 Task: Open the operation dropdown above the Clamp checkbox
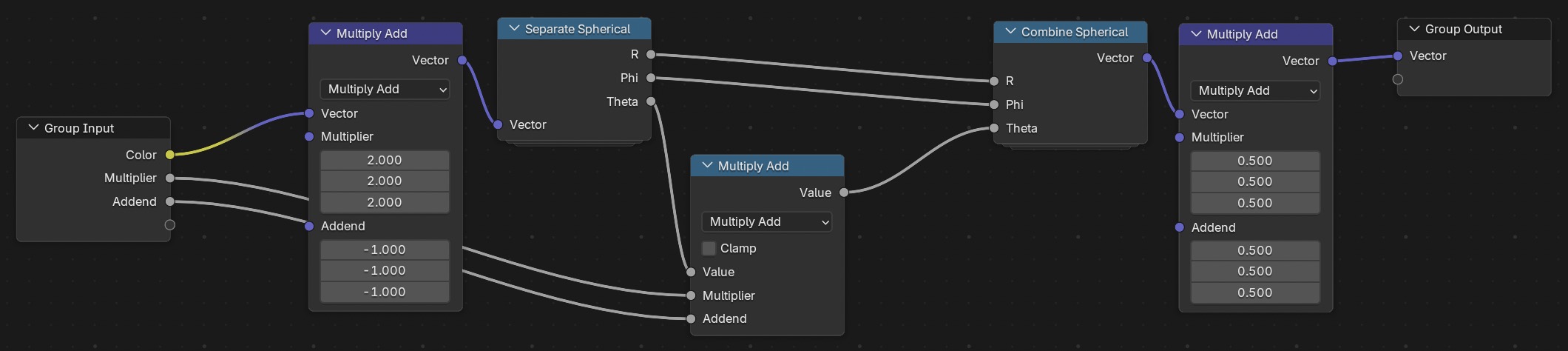click(x=766, y=221)
